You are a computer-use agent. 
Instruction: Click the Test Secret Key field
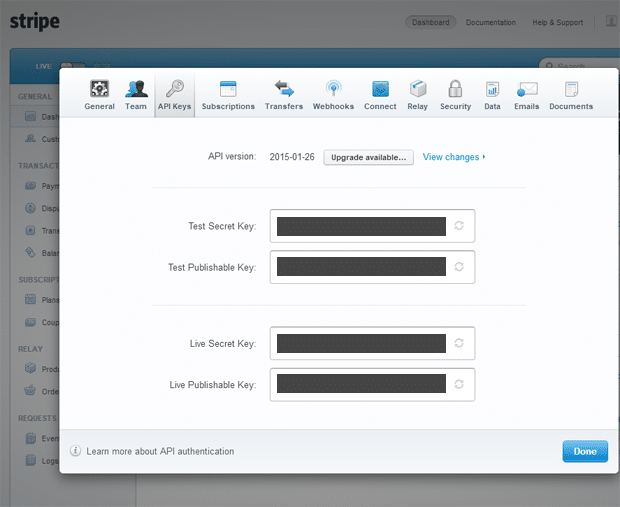pyautogui.click(x=372, y=226)
